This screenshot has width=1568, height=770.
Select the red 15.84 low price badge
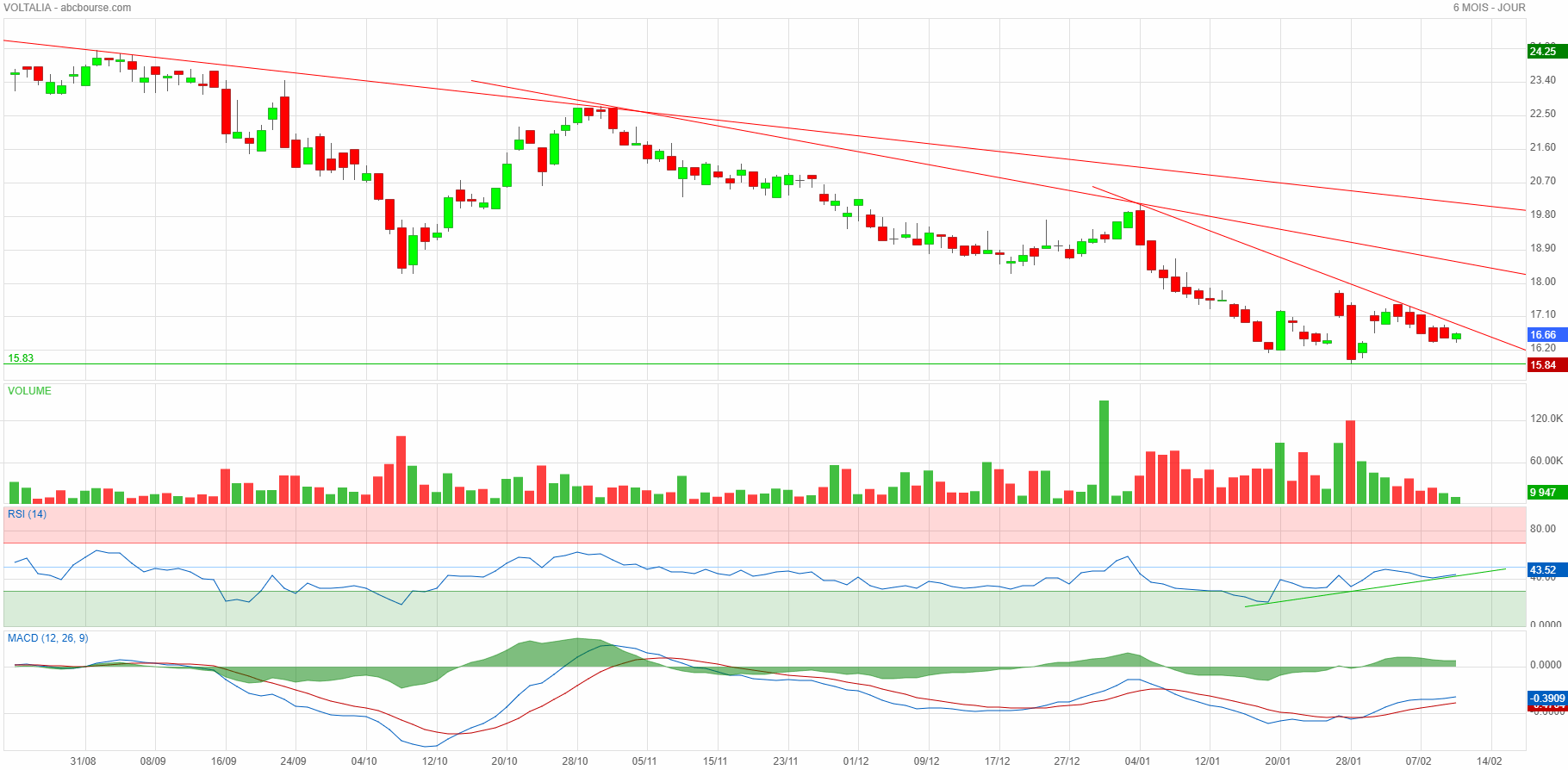(1547, 365)
